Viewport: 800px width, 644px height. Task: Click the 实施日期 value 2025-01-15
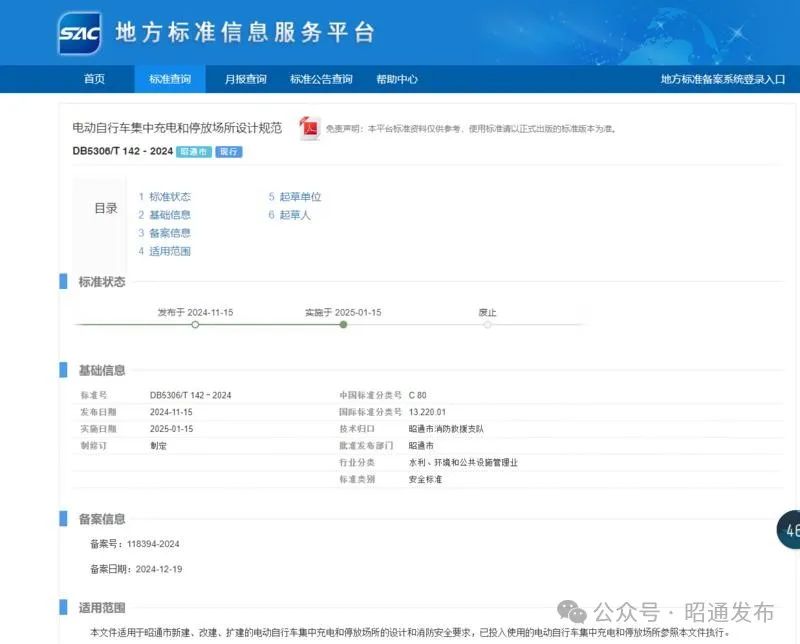pyautogui.click(x=171, y=429)
